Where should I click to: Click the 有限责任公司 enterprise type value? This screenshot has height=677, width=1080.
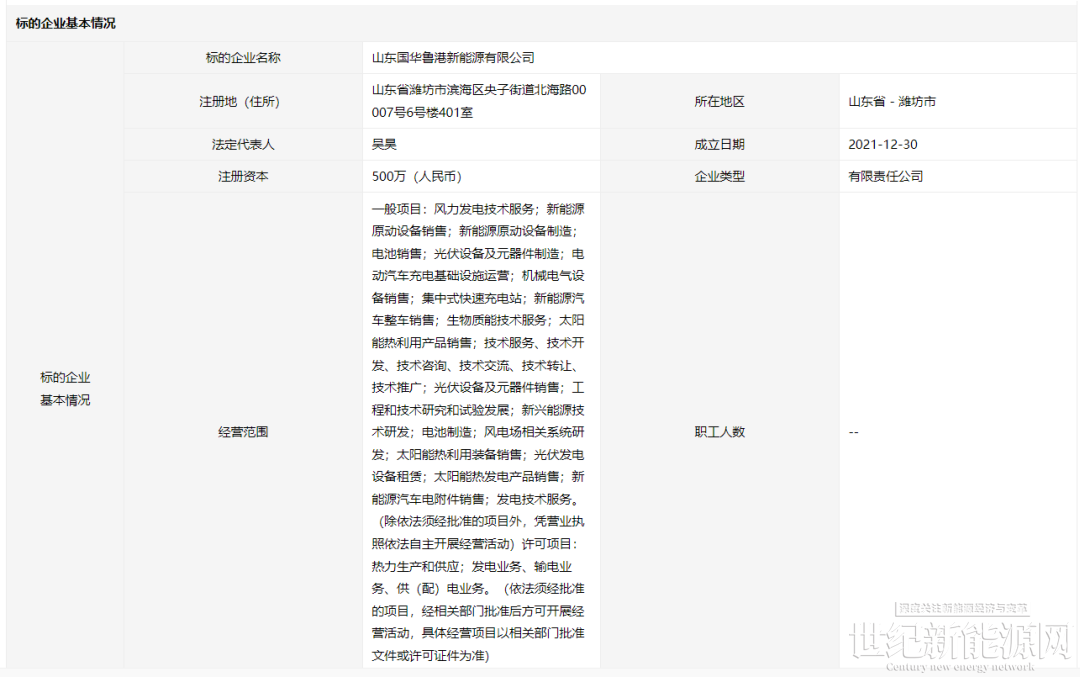point(885,176)
